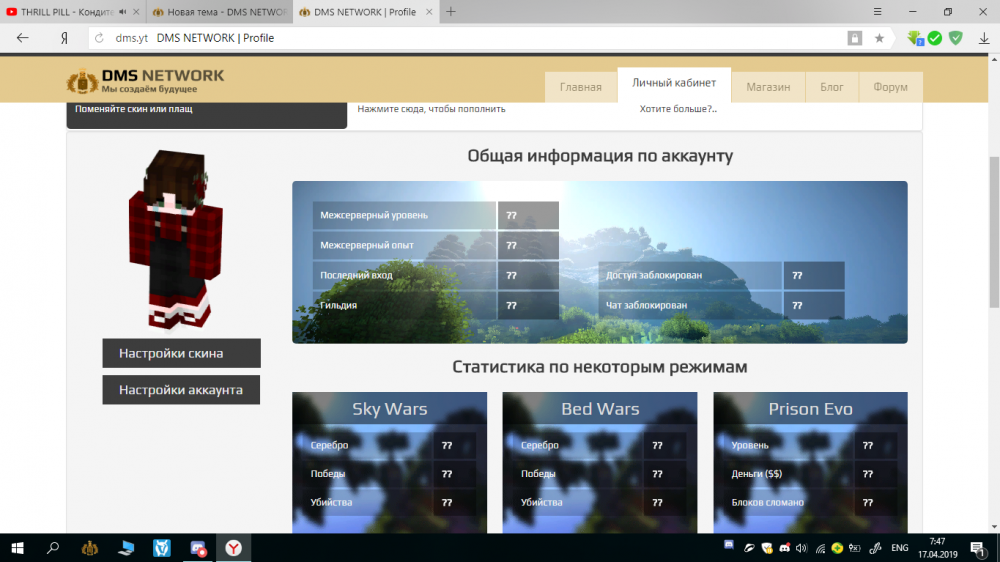Viewport: 1000px width, 562px height.
Task: Open the 'Форум' navigation tab
Action: point(890,87)
